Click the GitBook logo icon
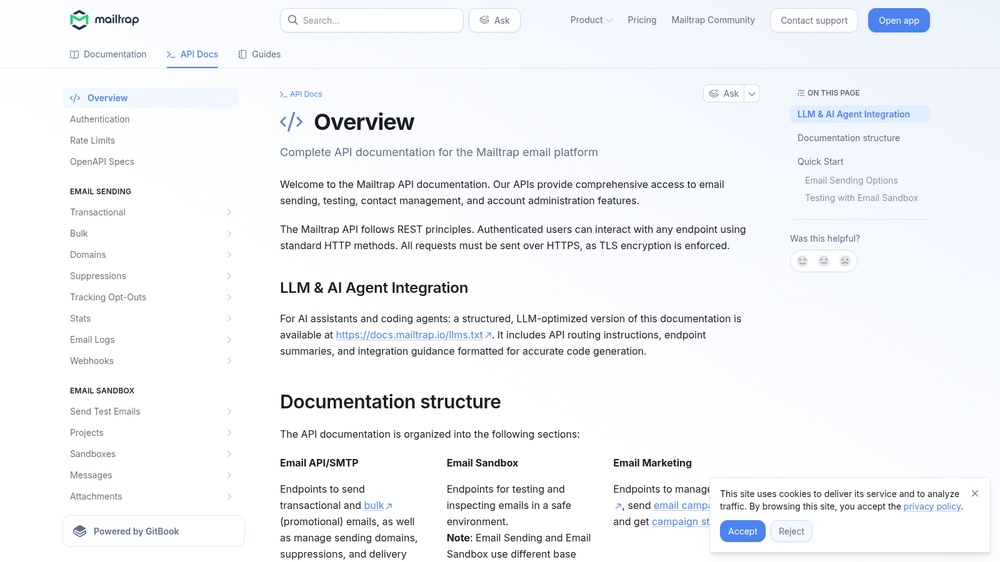 point(80,531)
